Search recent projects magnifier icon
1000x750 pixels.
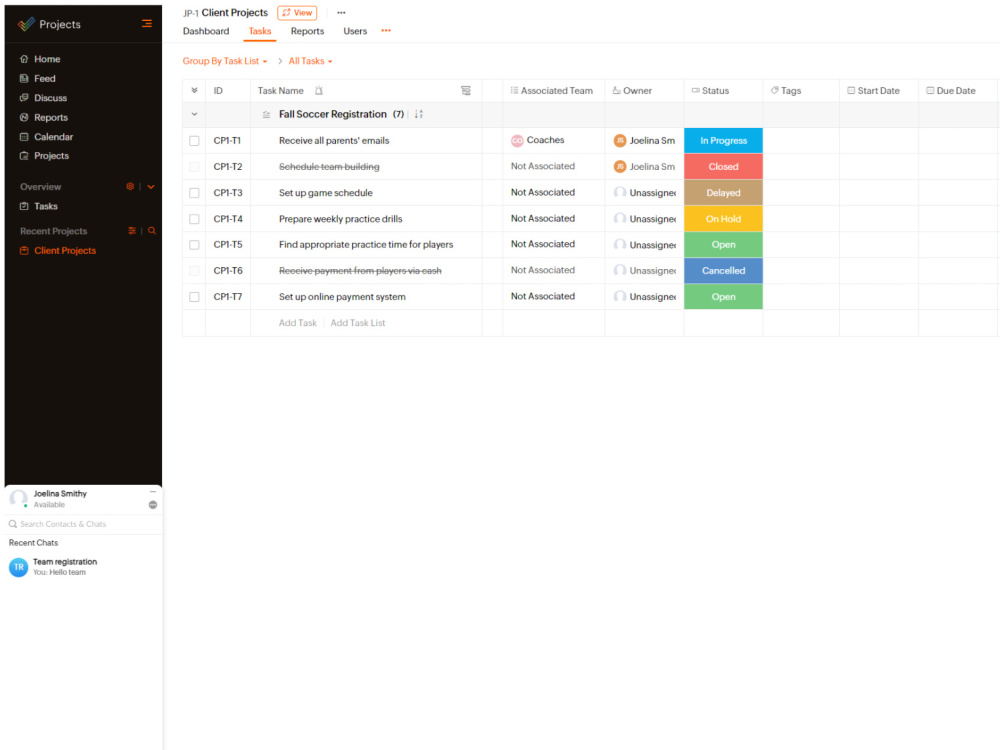(152, 231)
